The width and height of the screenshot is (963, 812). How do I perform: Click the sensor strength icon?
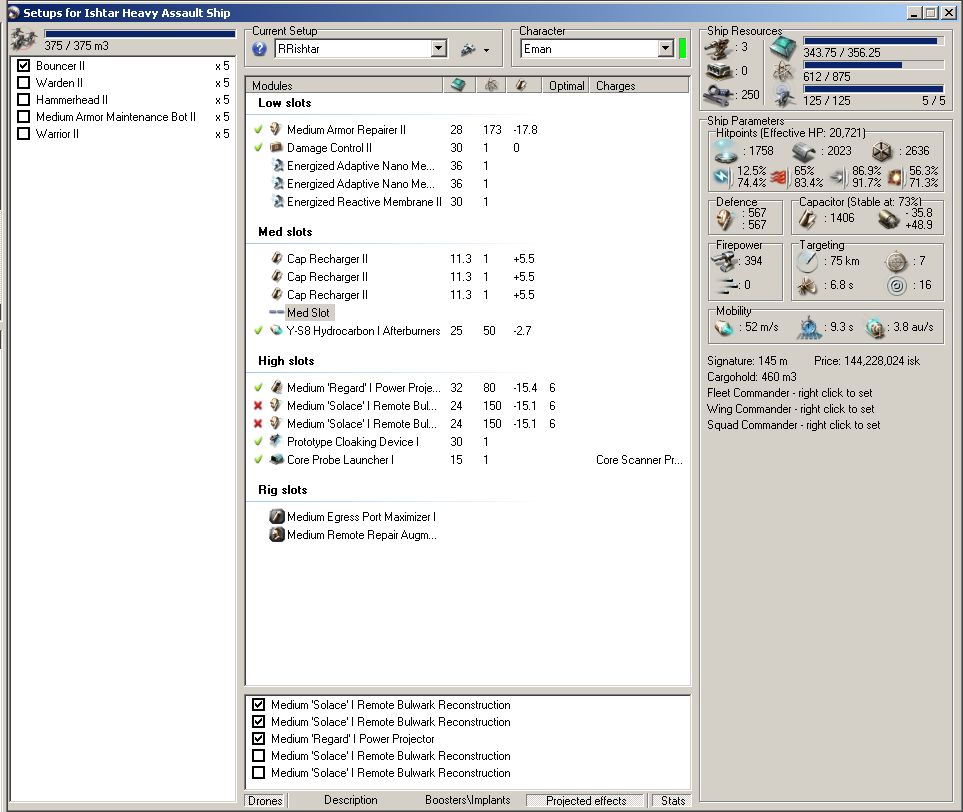tap(897, 286)
